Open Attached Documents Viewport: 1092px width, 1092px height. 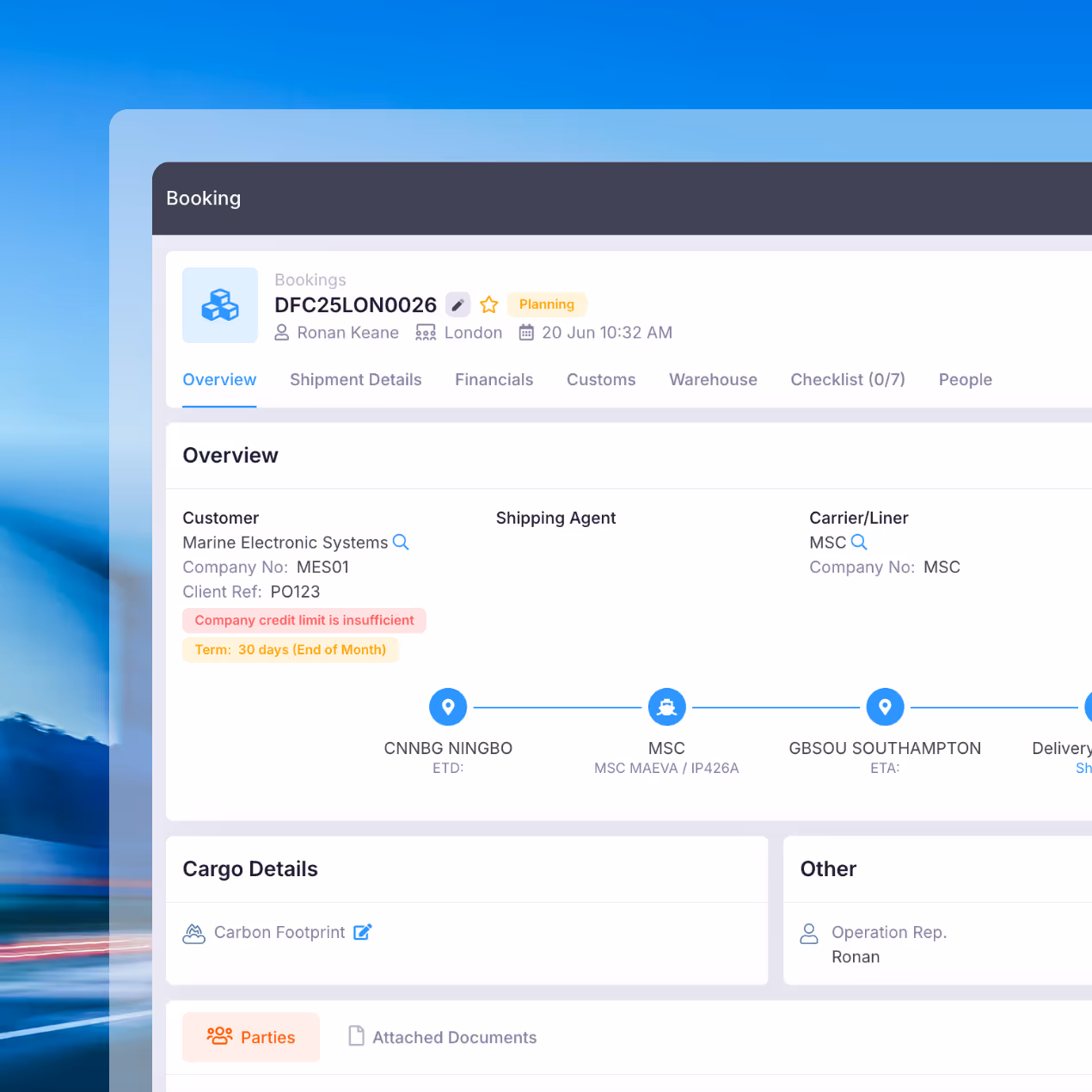(x=441, y=1037)
